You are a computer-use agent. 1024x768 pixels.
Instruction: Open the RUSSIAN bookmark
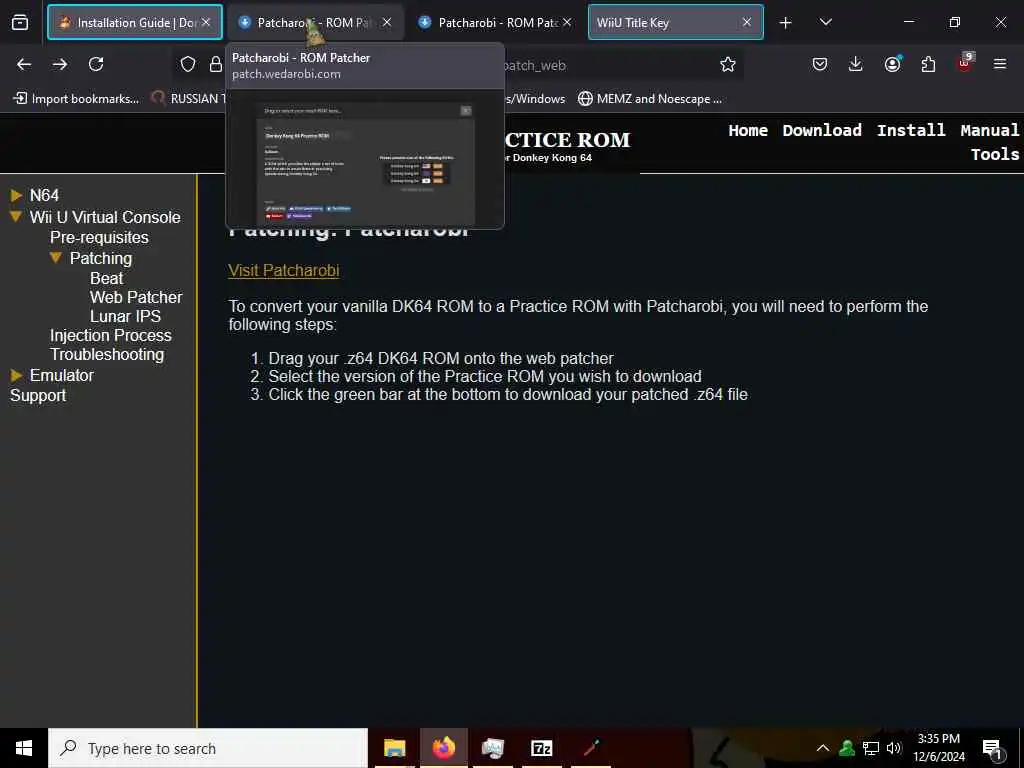(188, 99)
